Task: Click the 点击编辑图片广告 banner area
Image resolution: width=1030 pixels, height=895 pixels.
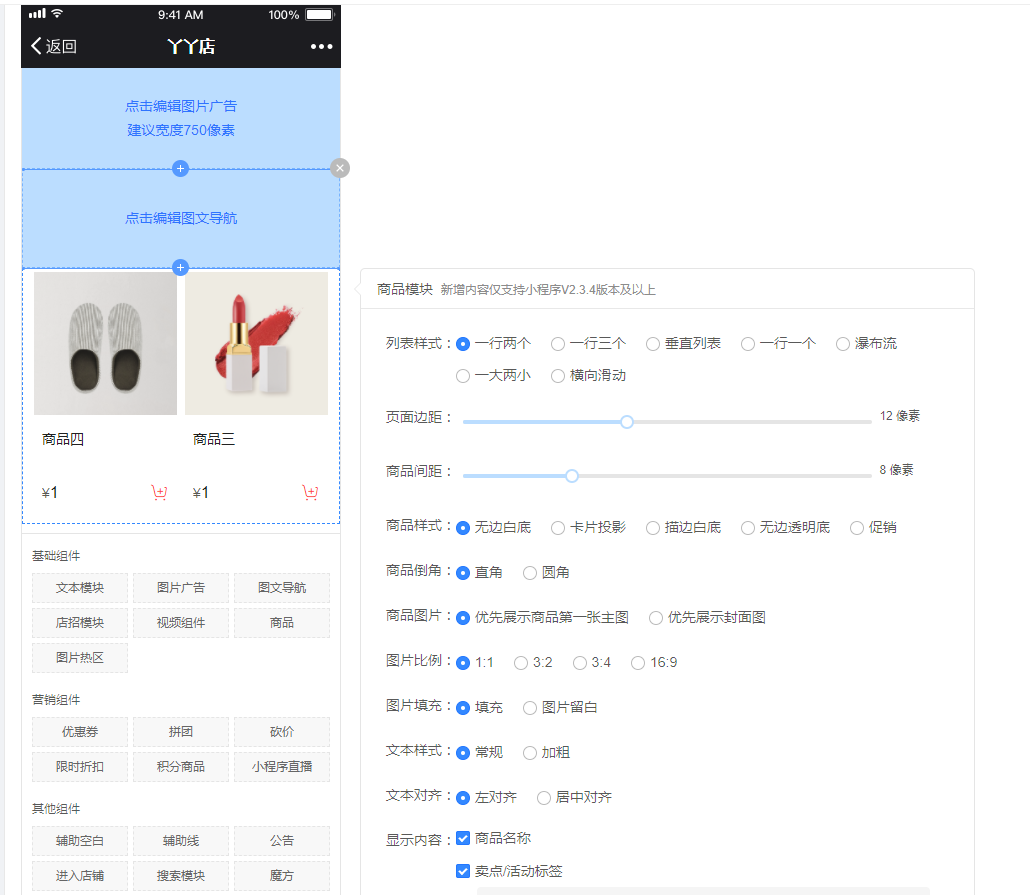Action: click(x=181, y=118)
